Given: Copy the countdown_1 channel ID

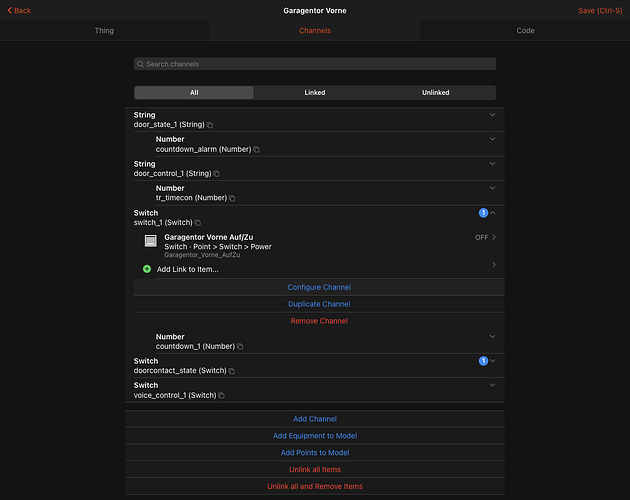Looking at the screenshot, I should click(x=240, y=346).
